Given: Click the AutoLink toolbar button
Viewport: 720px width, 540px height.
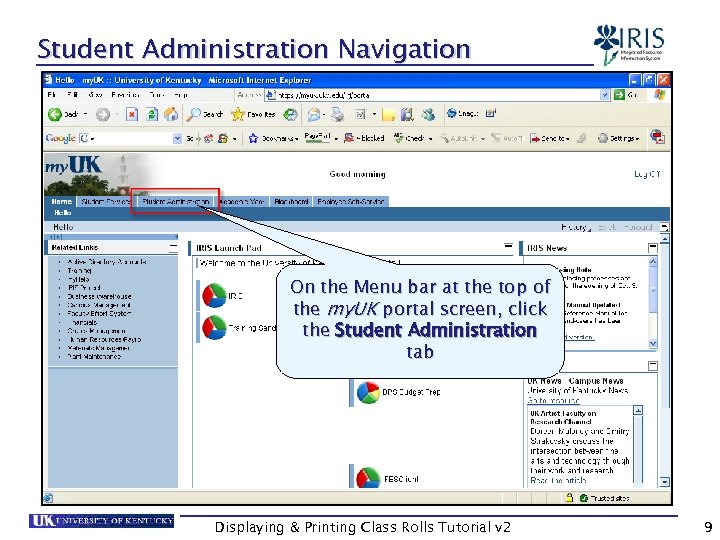Looking at the screenshot, I should (462, 138).
